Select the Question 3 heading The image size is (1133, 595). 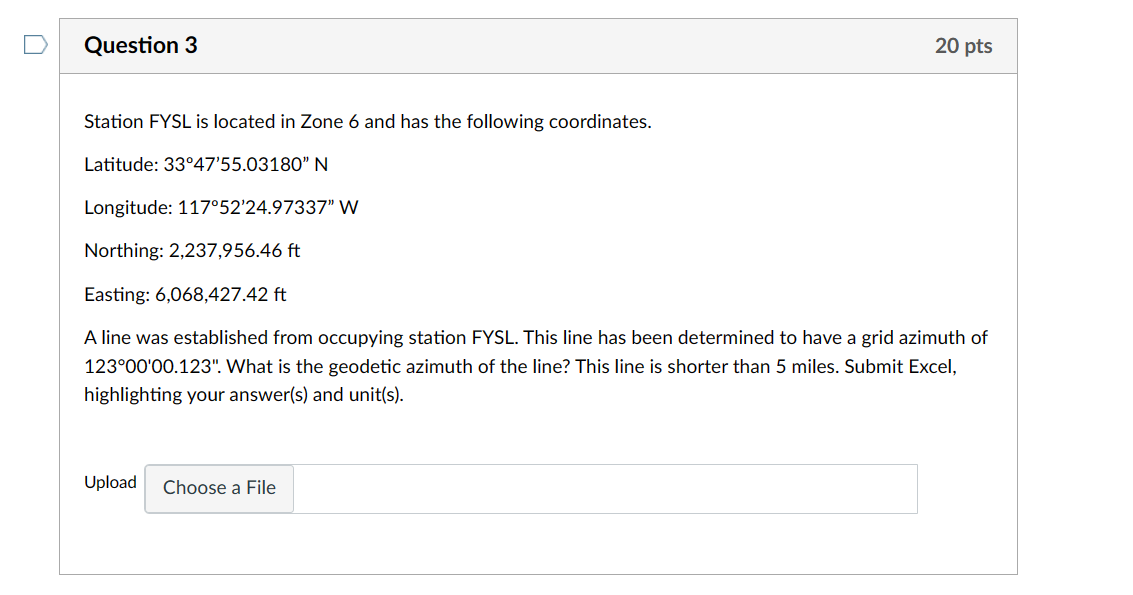140,45
